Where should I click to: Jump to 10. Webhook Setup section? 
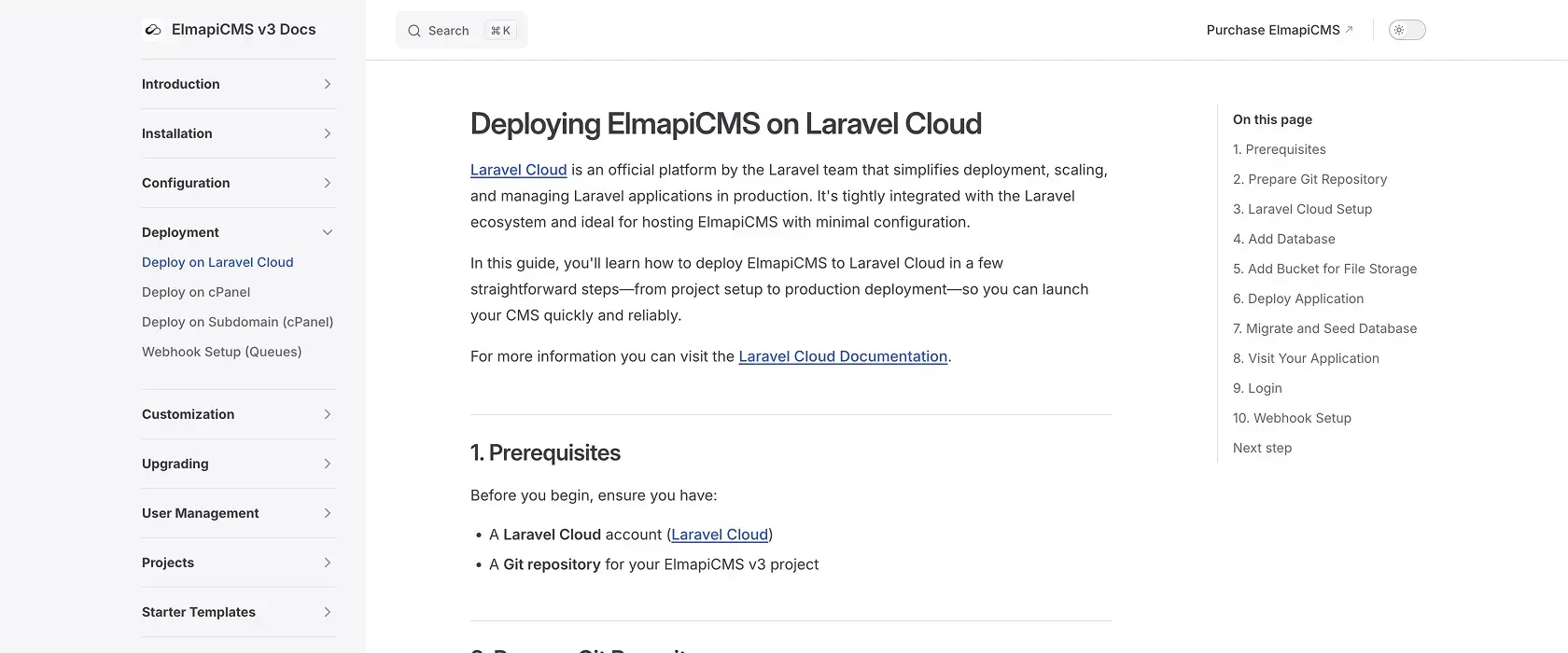(x=1292, y=418)
